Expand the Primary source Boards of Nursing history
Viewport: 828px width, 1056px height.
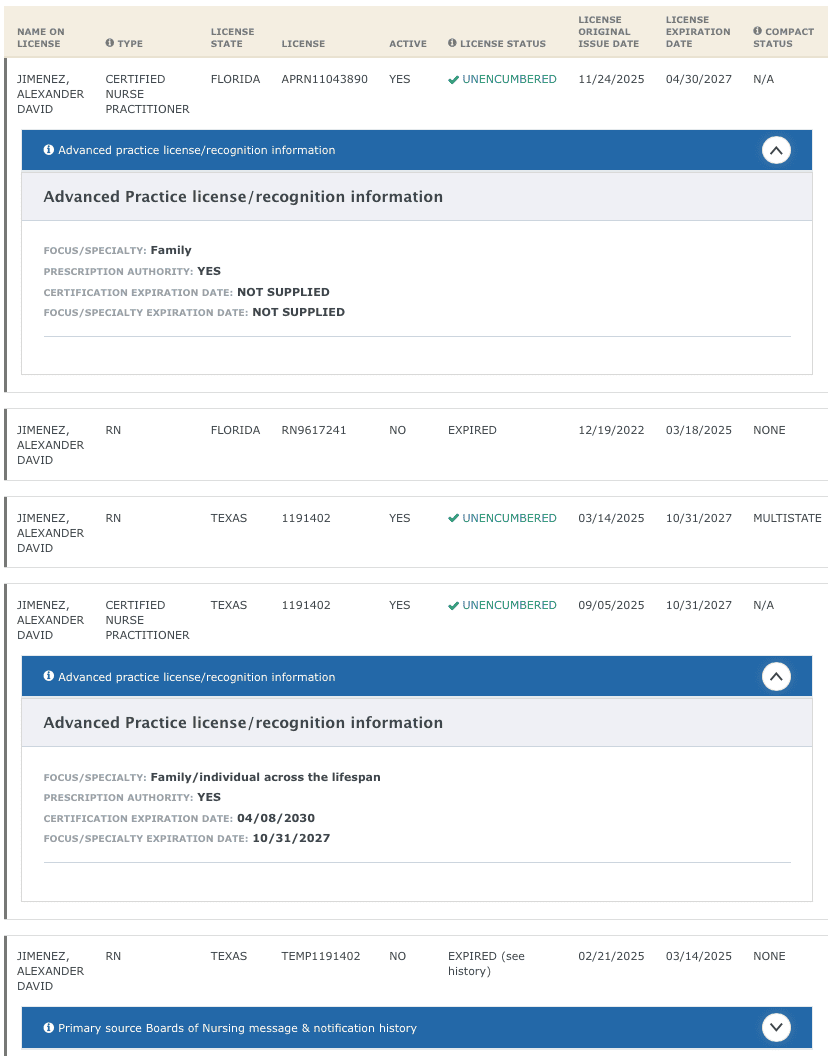pos(776,1027)
